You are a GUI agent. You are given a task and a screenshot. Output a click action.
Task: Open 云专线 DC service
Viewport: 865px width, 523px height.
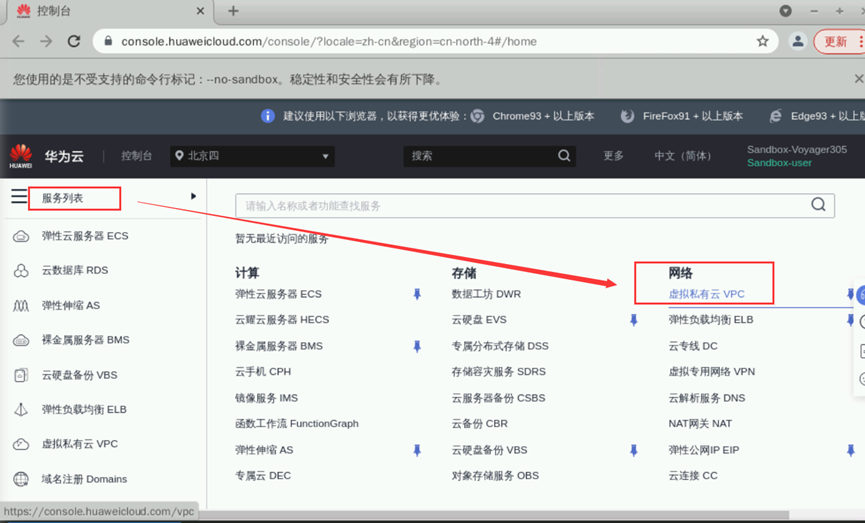click(693, 346)
